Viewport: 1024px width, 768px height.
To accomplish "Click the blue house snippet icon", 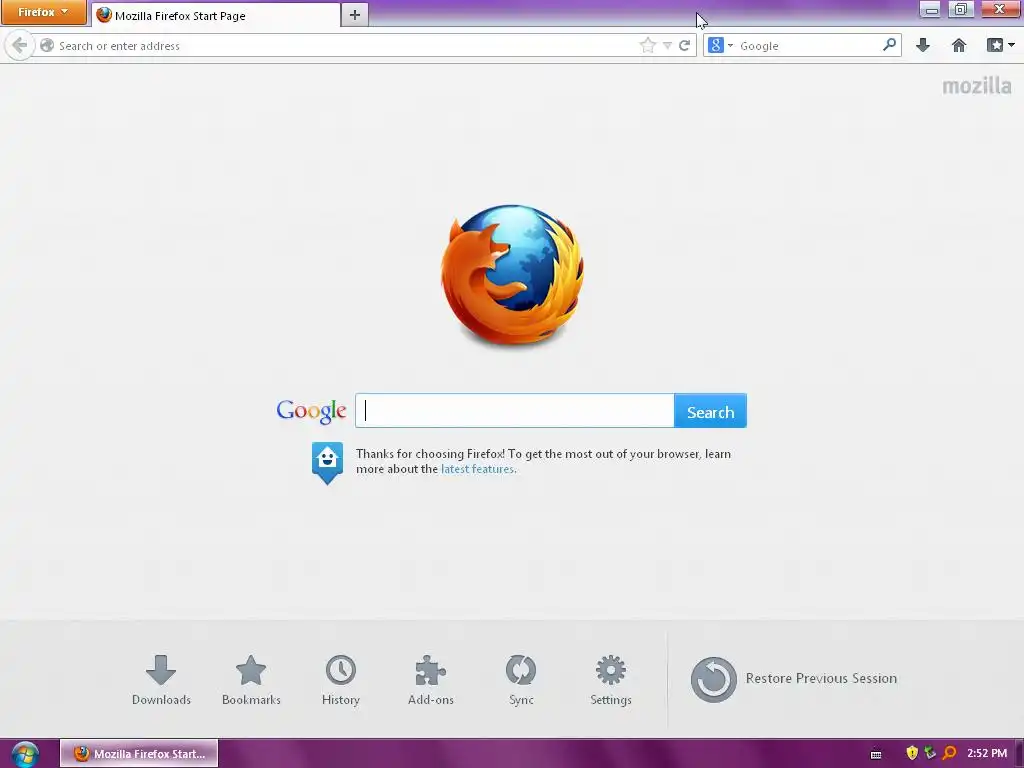I will tap(327, 462).
